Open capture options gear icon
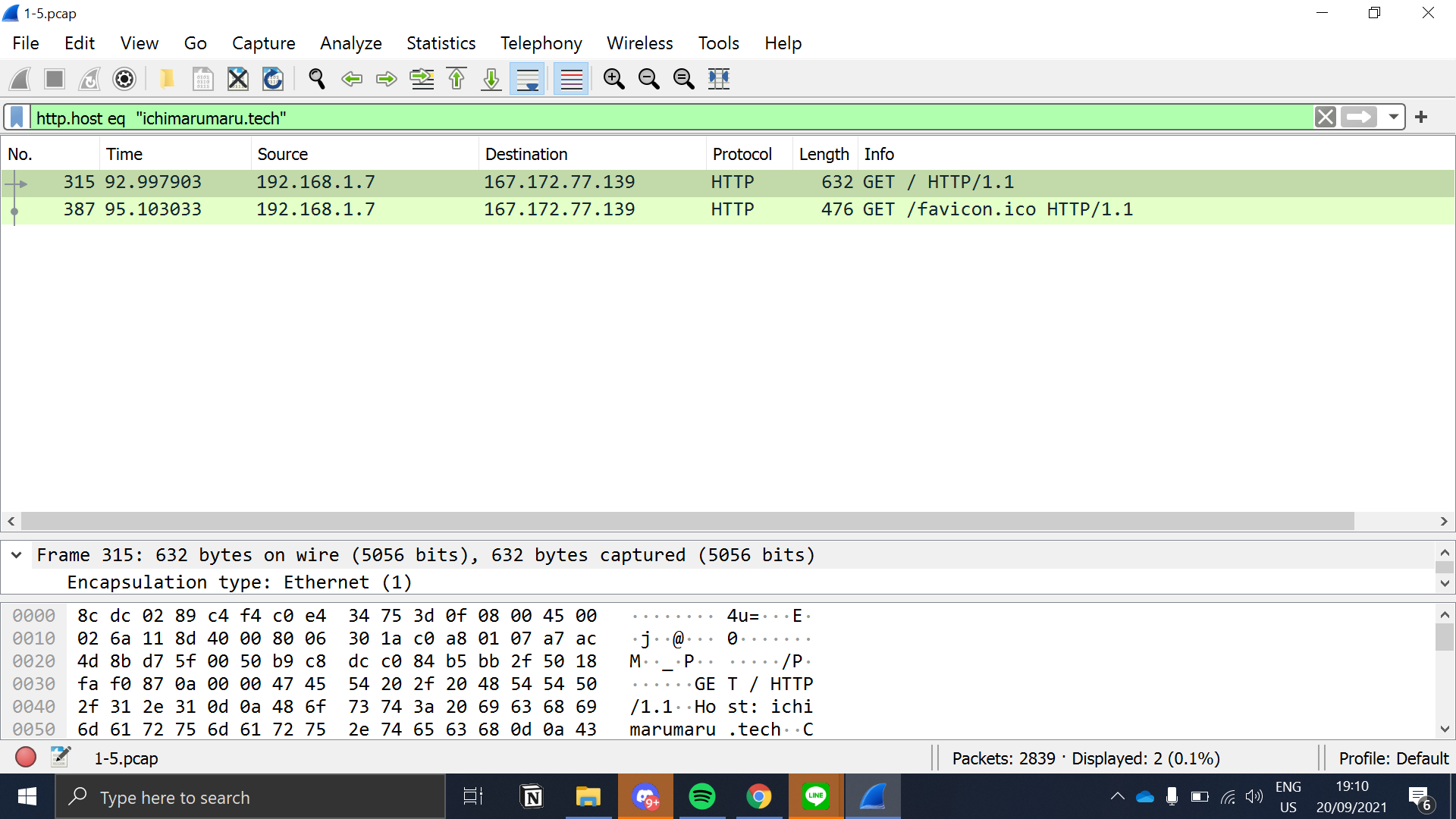Image resolution: width=1456 pixels, height=819 pixels. [124, 79]
